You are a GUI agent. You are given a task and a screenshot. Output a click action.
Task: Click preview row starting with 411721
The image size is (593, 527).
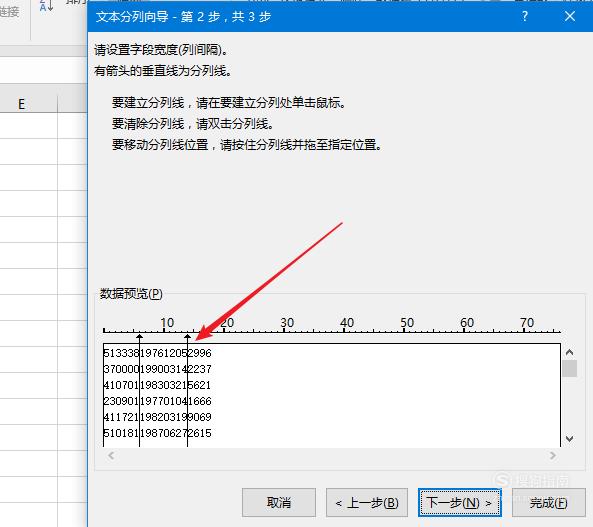(x=157, y=417)
